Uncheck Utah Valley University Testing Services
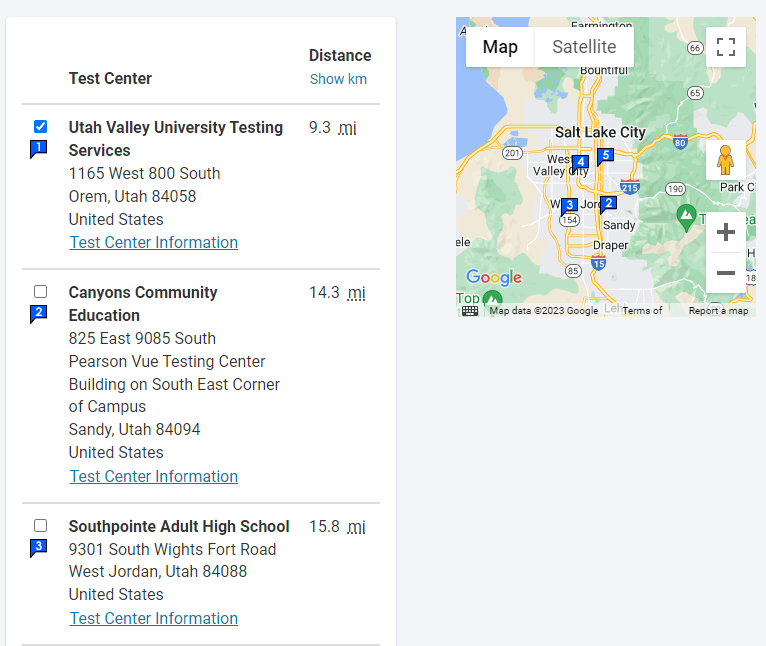766x646 pixels. (40, 127)
